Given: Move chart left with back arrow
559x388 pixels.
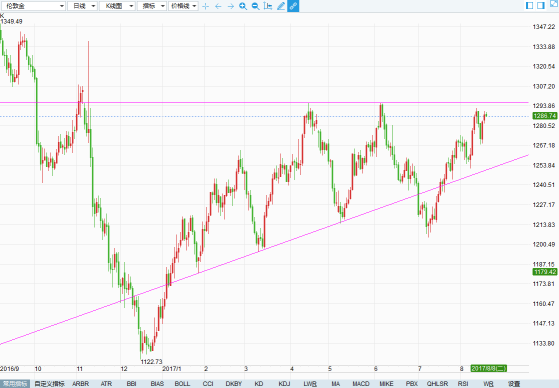Looking at the screenshot, I should point(218,6).
